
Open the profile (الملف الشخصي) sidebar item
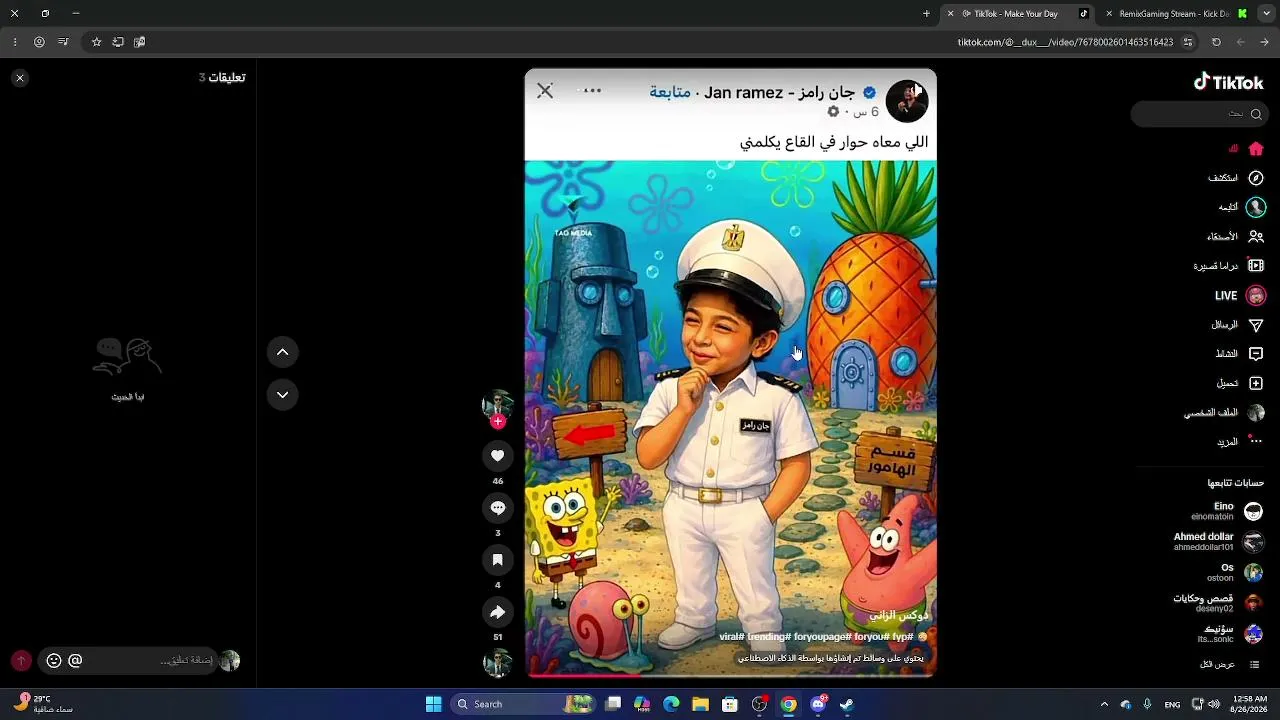pos(1225,413)
